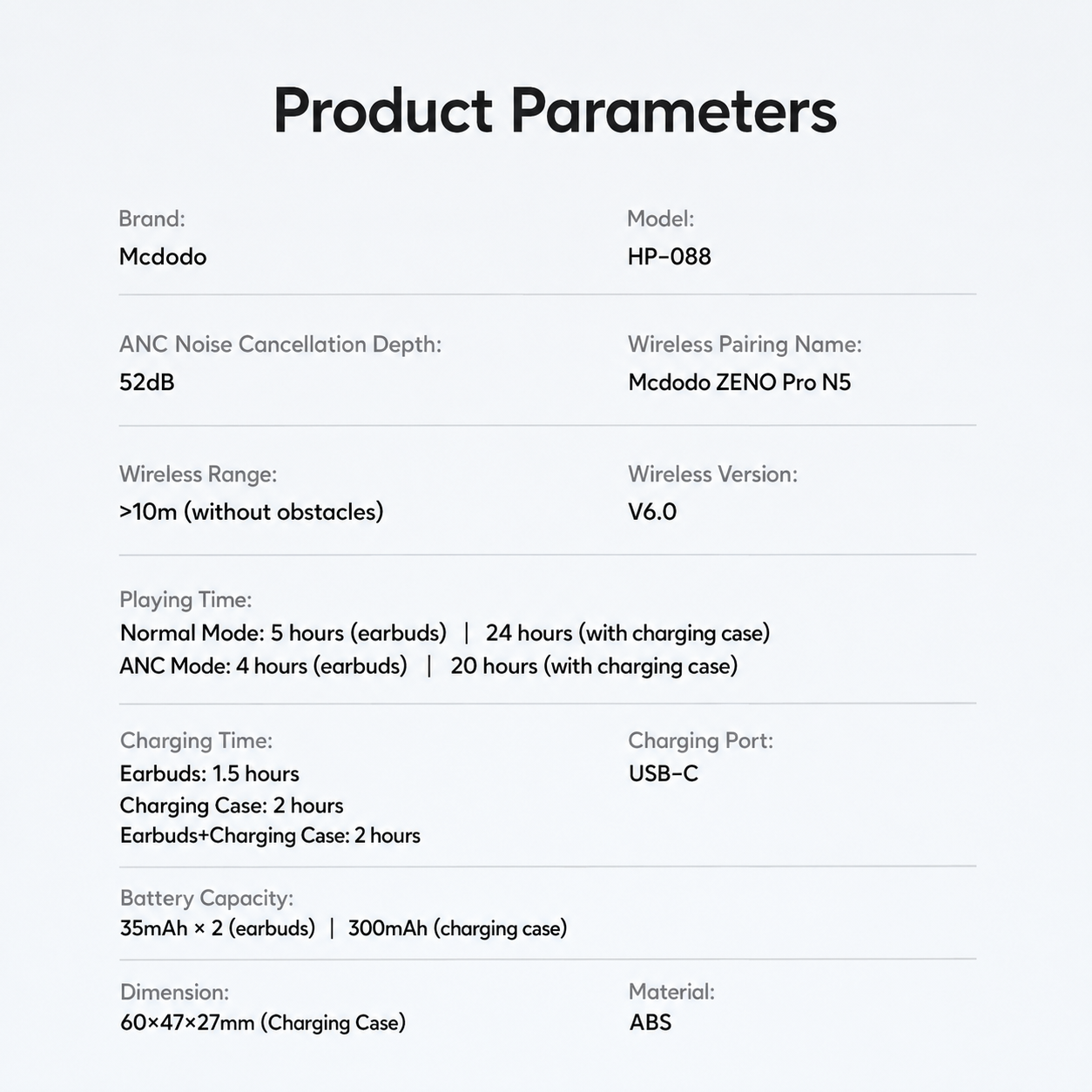Click the Earbuds+Charging Case: 2 hours line
This screenshot has height=1092, width=1092.
[270, 836]
